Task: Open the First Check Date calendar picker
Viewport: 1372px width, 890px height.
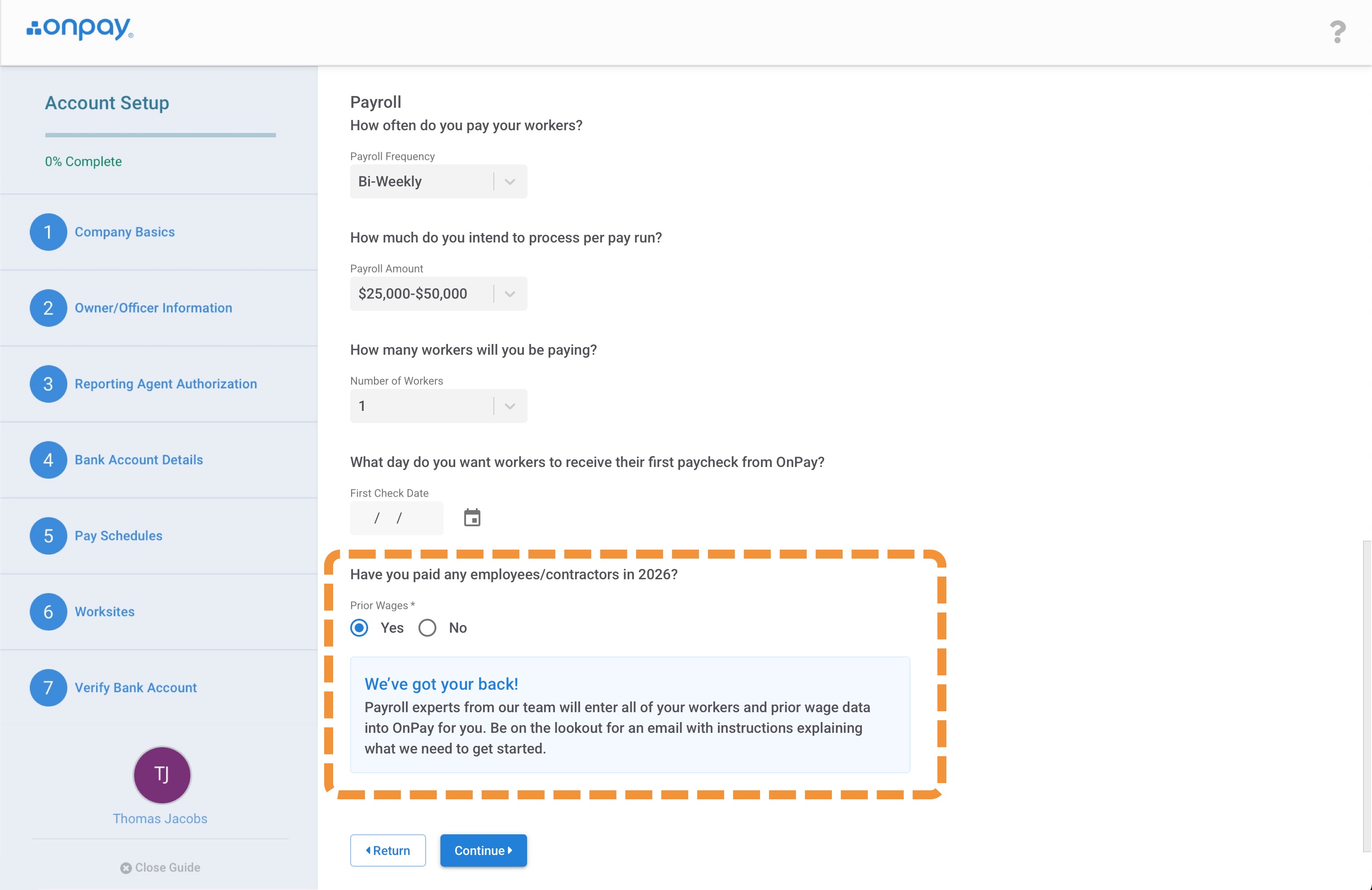Action: 472,518
